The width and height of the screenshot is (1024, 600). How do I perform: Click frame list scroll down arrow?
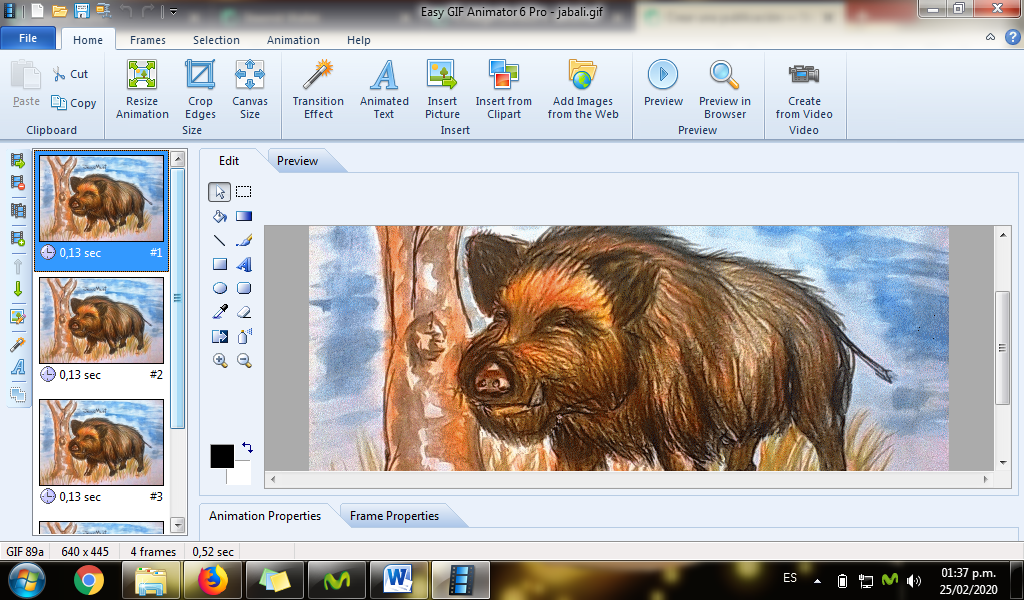(178, 524)
